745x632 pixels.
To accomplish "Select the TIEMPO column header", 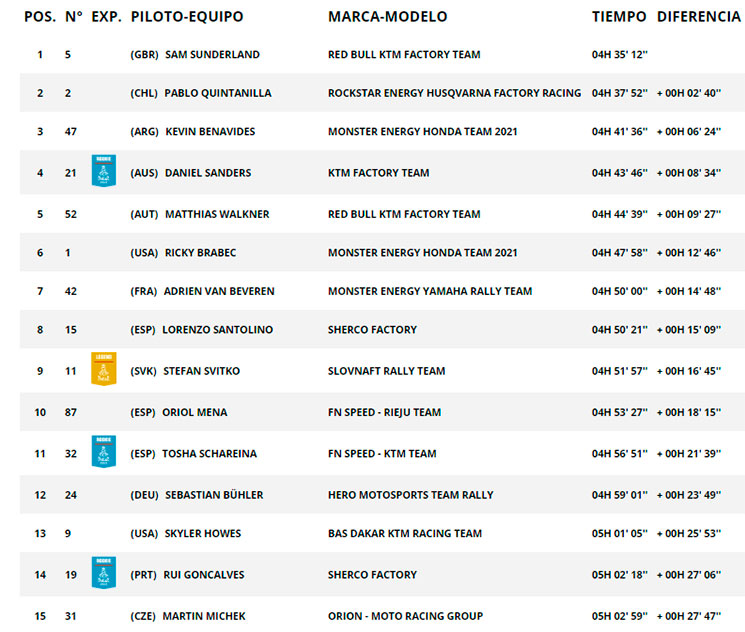I will click(619, 17).
